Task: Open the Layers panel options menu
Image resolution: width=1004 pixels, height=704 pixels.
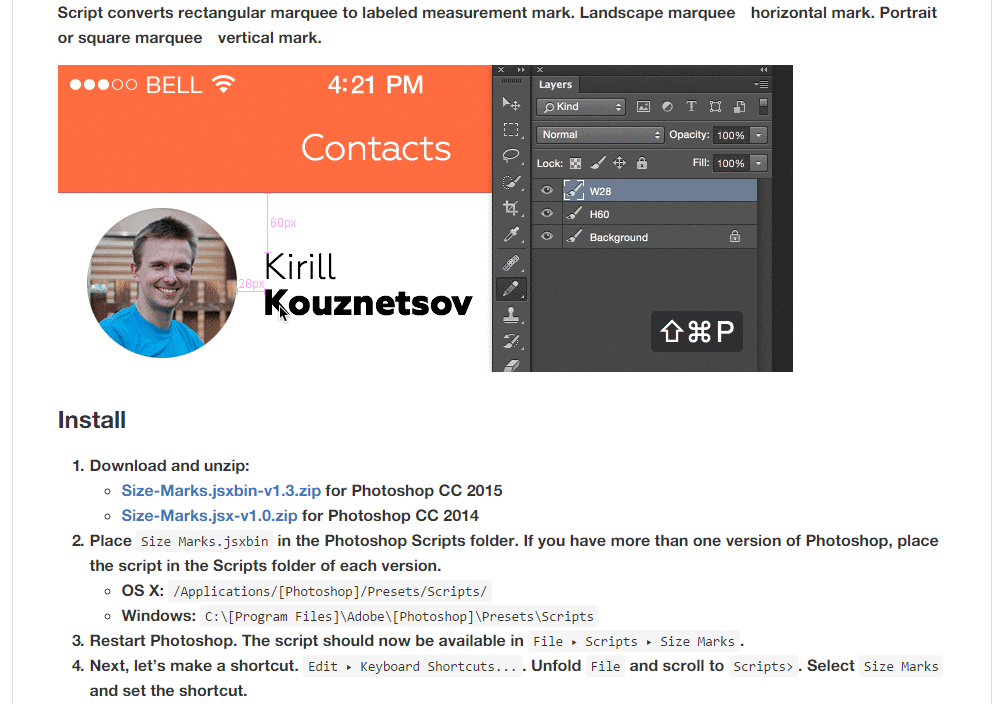Action: [x=762, y=85]
